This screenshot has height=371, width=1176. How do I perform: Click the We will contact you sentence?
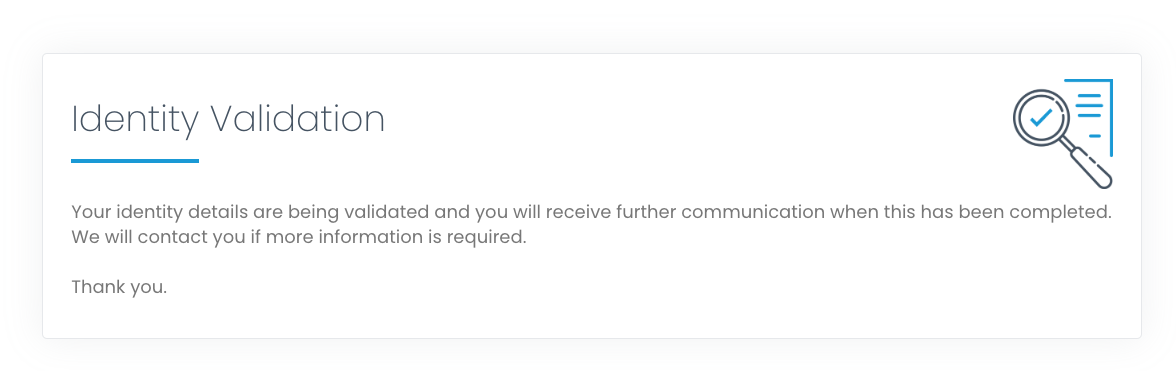[x=300, y=238]
